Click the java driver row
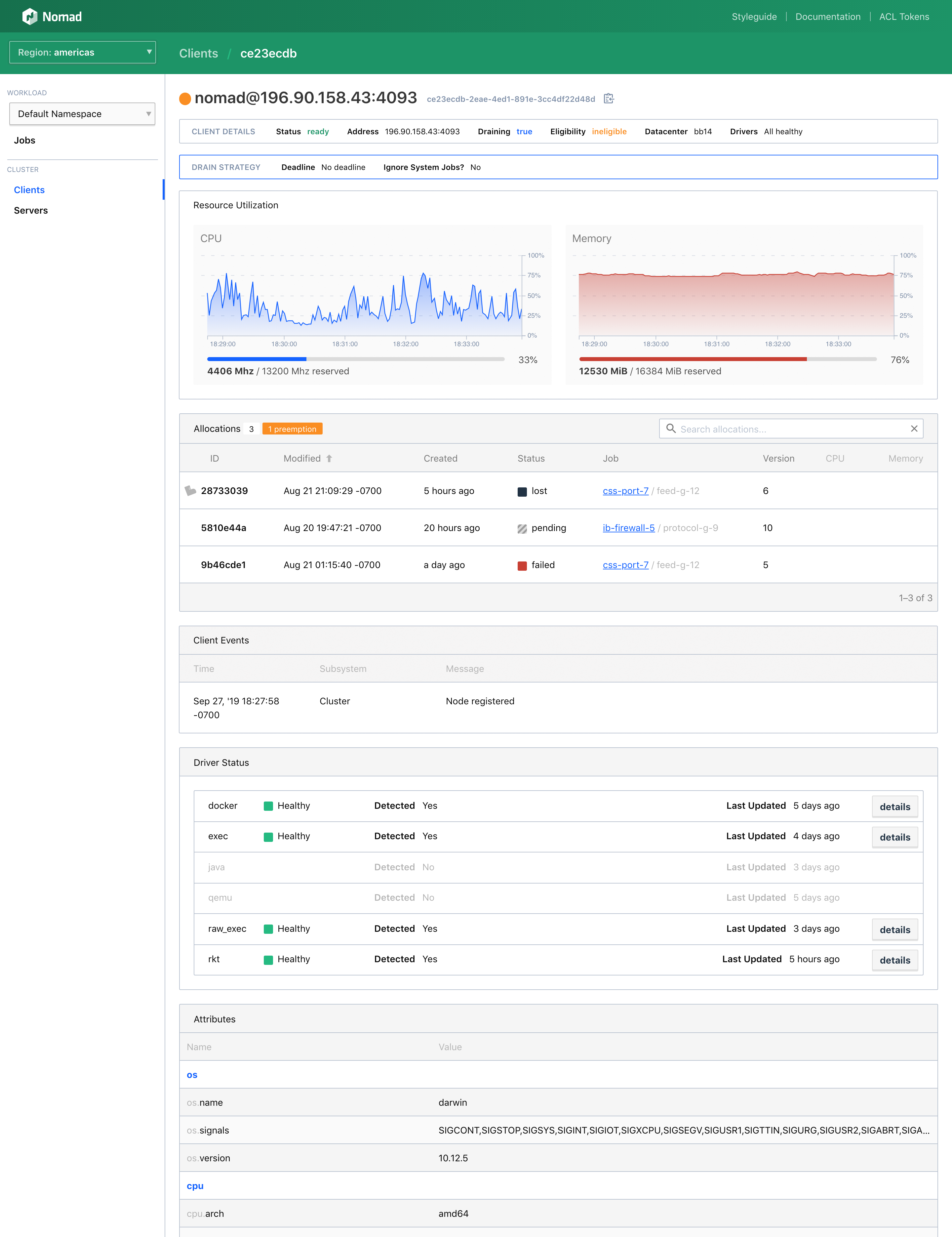 558,867
